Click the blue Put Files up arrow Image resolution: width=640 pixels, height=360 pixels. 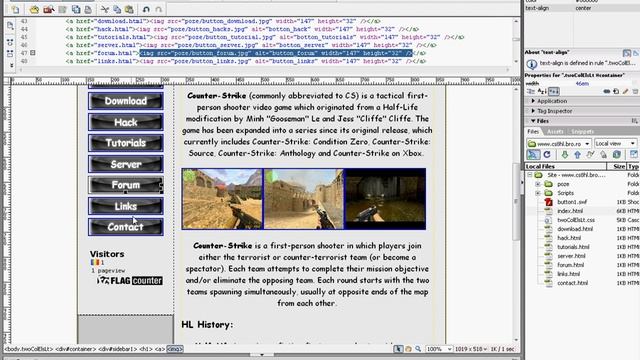point(578,155)
